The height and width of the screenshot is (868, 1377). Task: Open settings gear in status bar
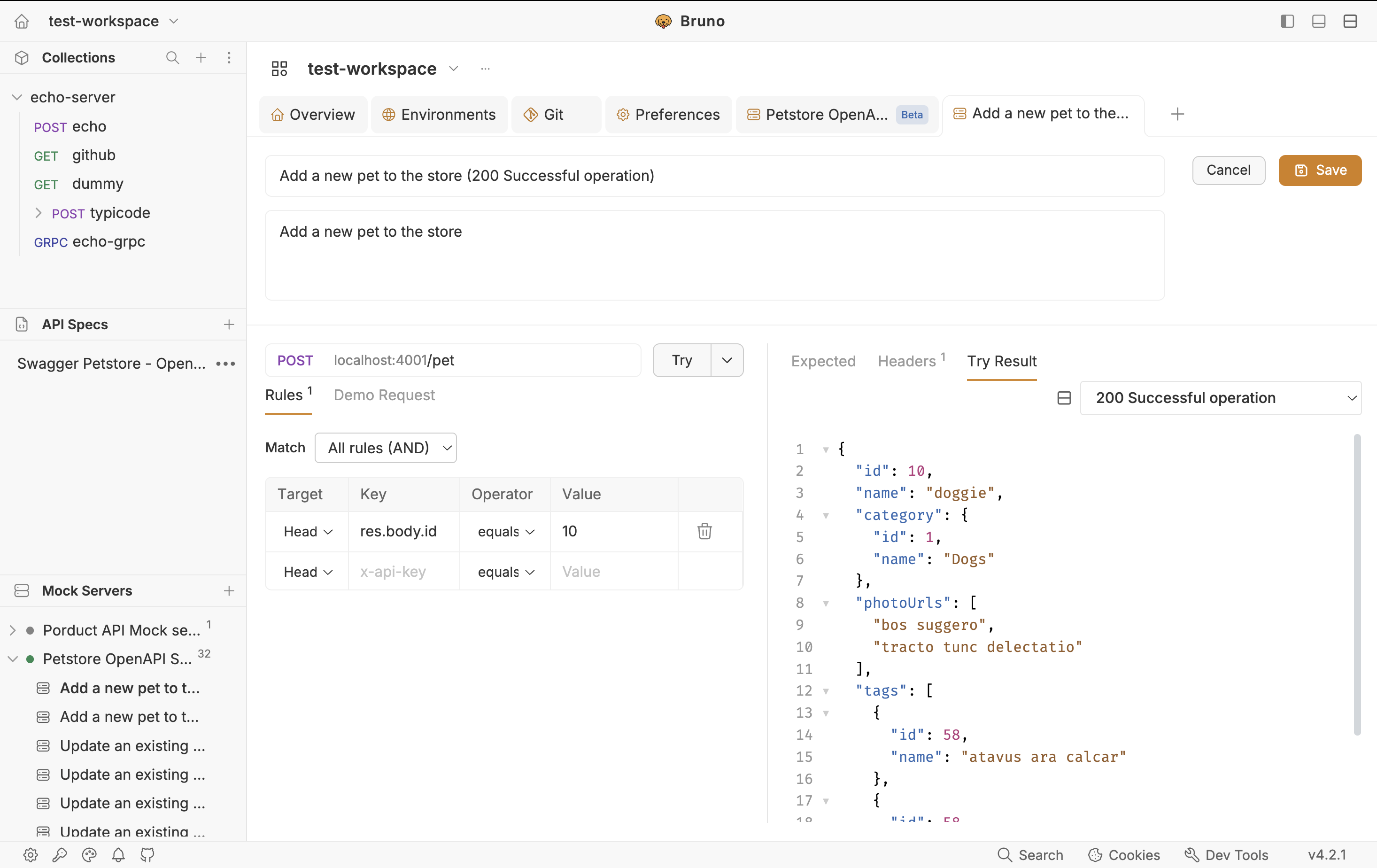click(31, 854)
